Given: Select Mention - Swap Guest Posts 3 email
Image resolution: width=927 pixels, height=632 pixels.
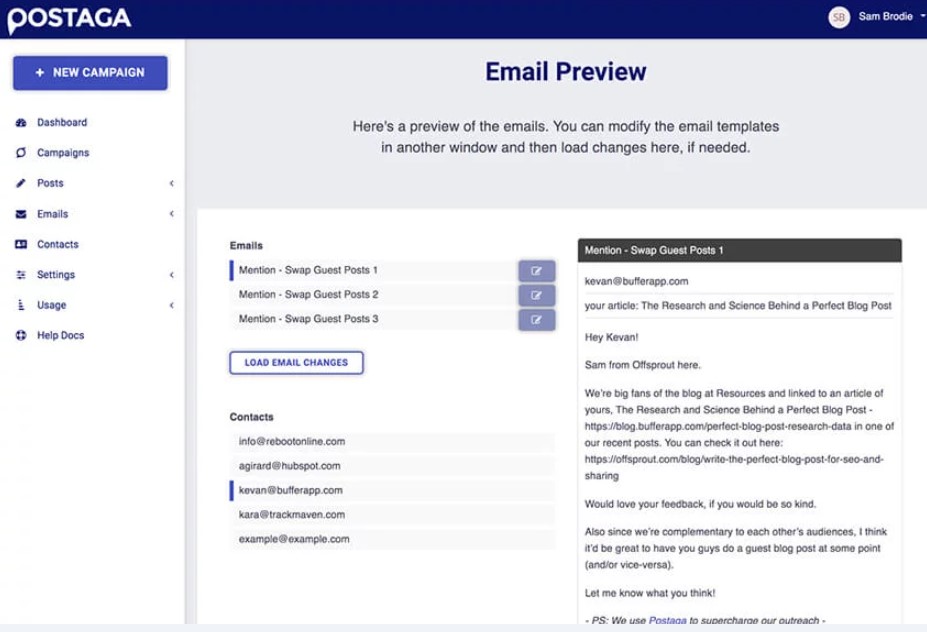Looking at the screenshot, I should [373, 319].
